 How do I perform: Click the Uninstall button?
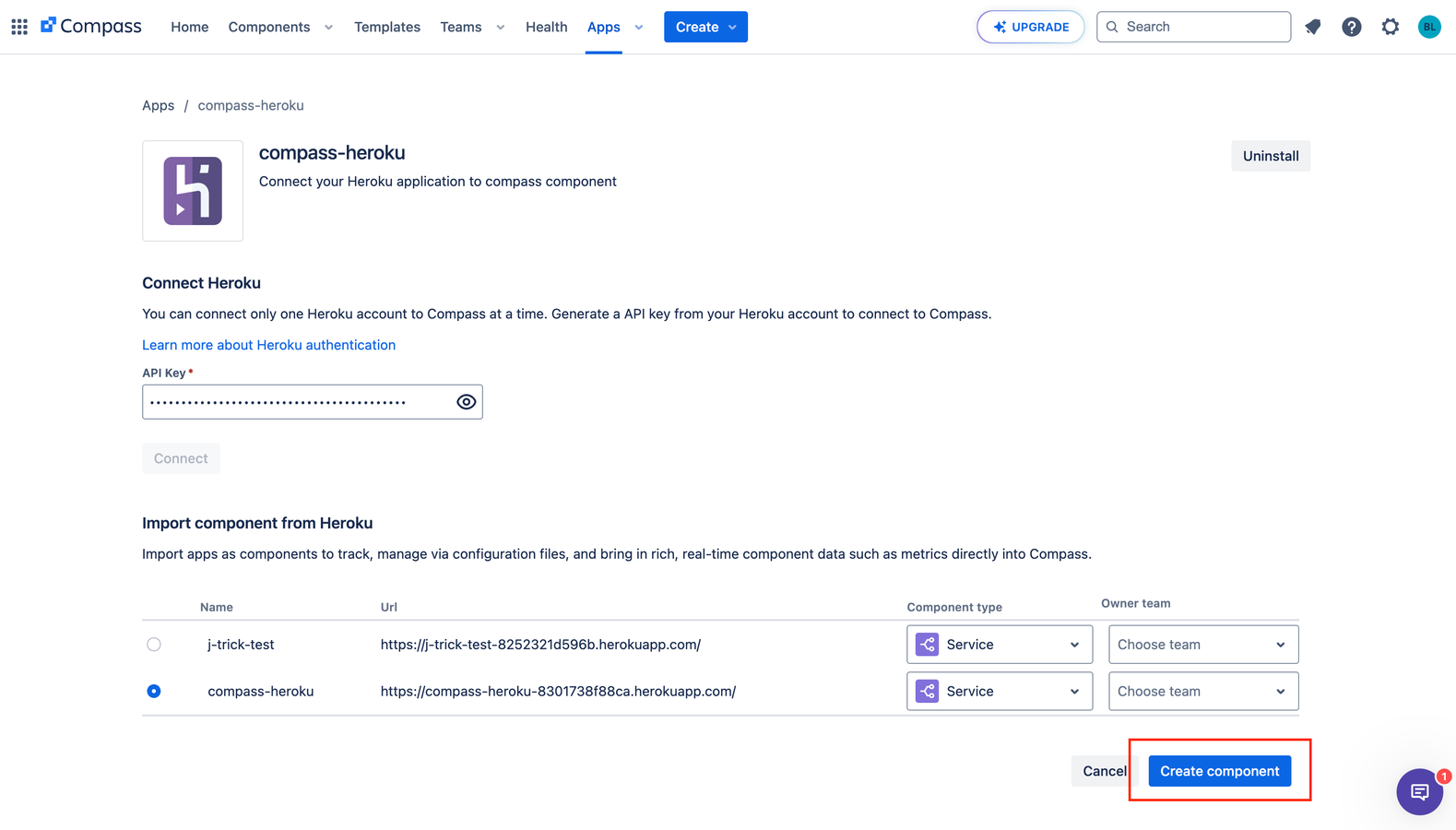pos(1271,156)
